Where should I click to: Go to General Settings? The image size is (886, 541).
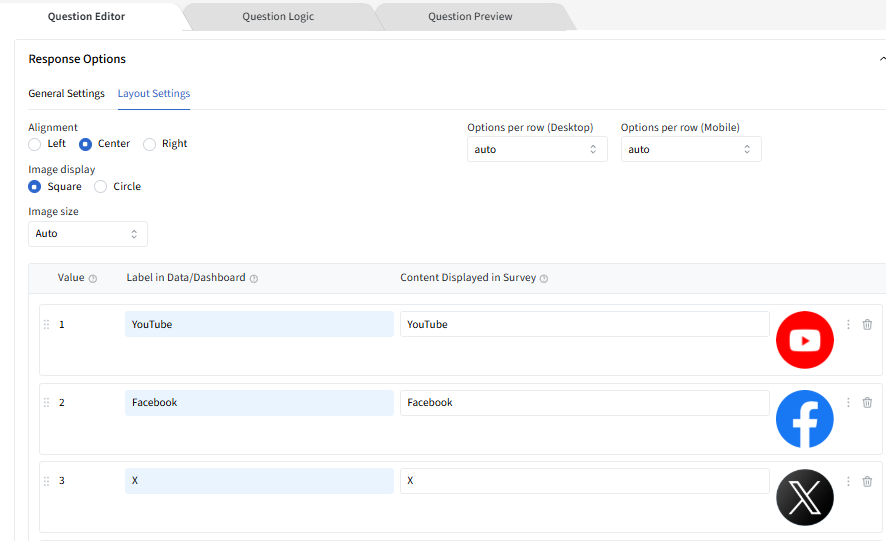[x=66, y=94]
